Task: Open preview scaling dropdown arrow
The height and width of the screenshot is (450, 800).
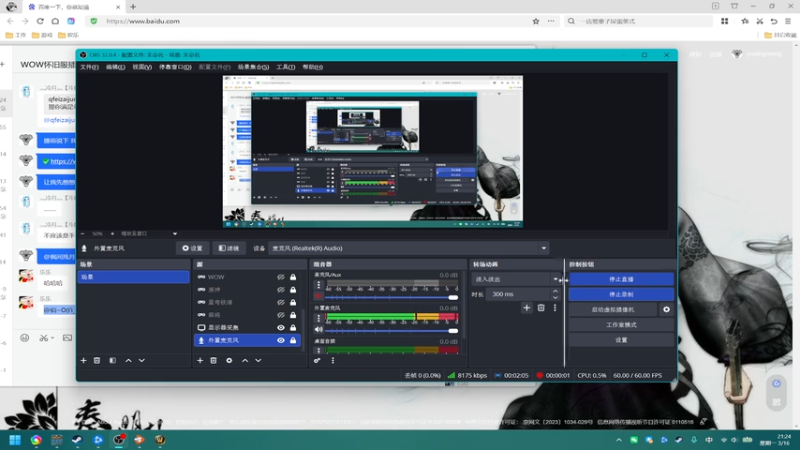Action: (x=174, y=234)
